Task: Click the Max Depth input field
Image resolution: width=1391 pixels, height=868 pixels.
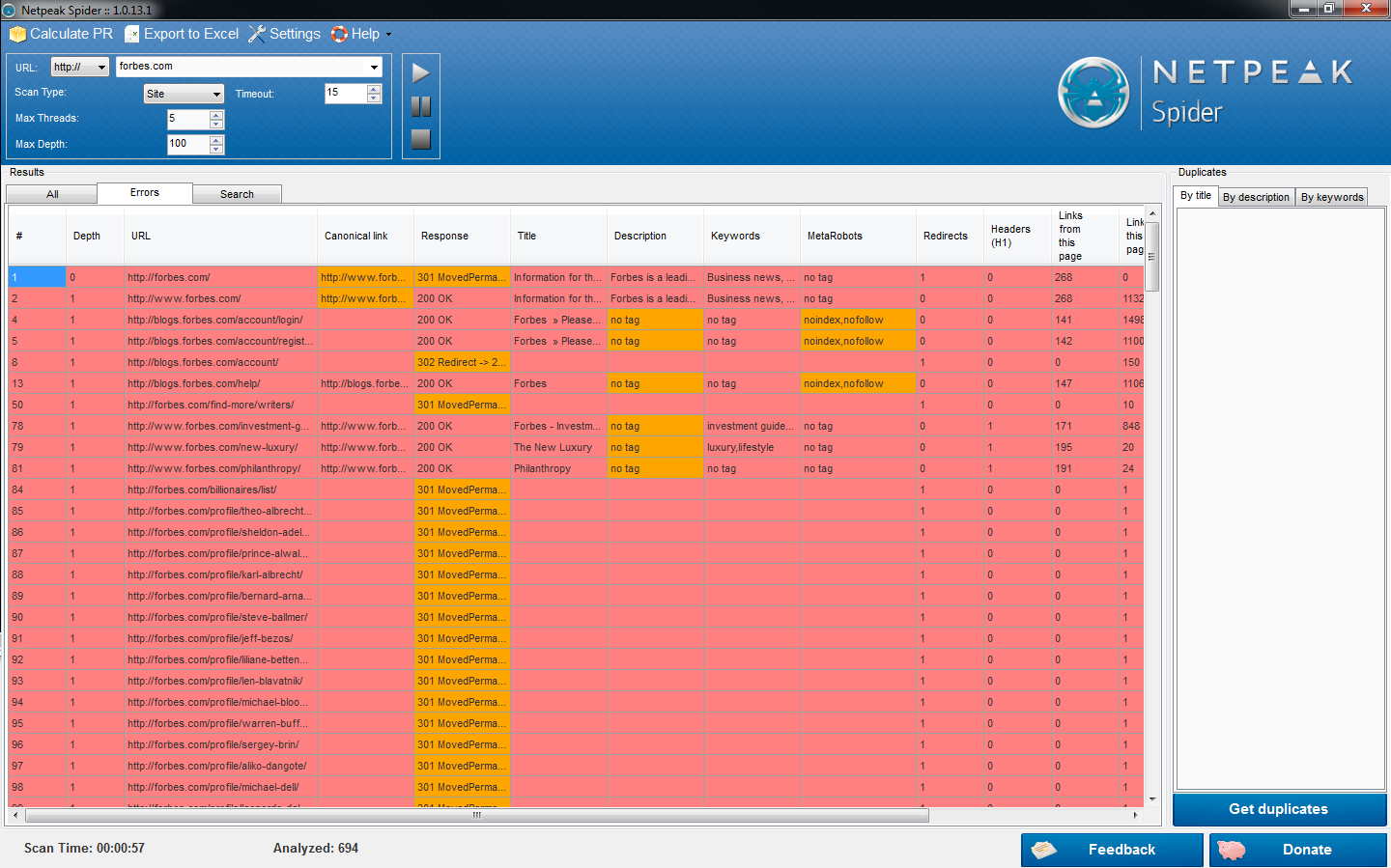Action: (x=188, y=144)
